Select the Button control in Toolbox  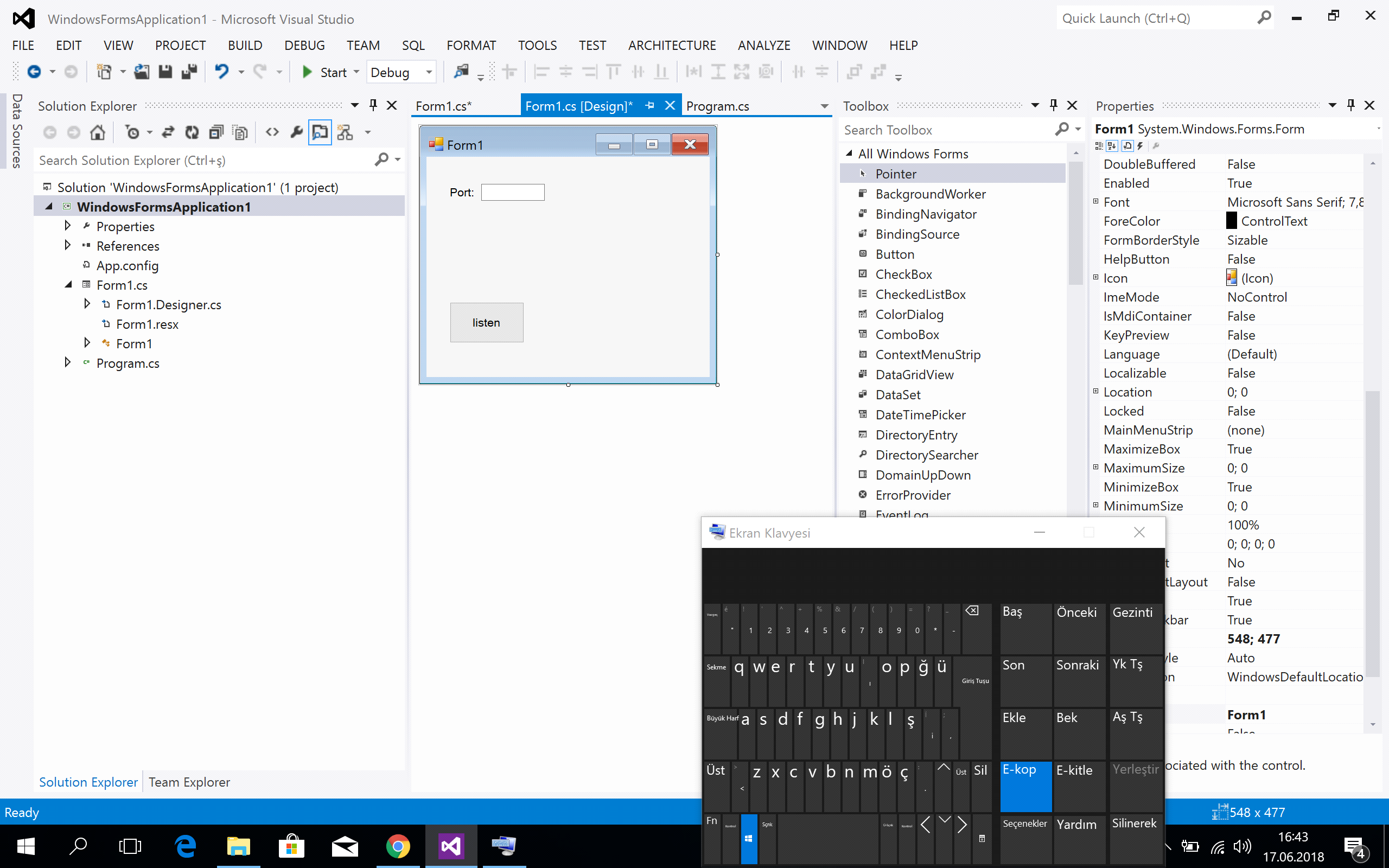894,254
